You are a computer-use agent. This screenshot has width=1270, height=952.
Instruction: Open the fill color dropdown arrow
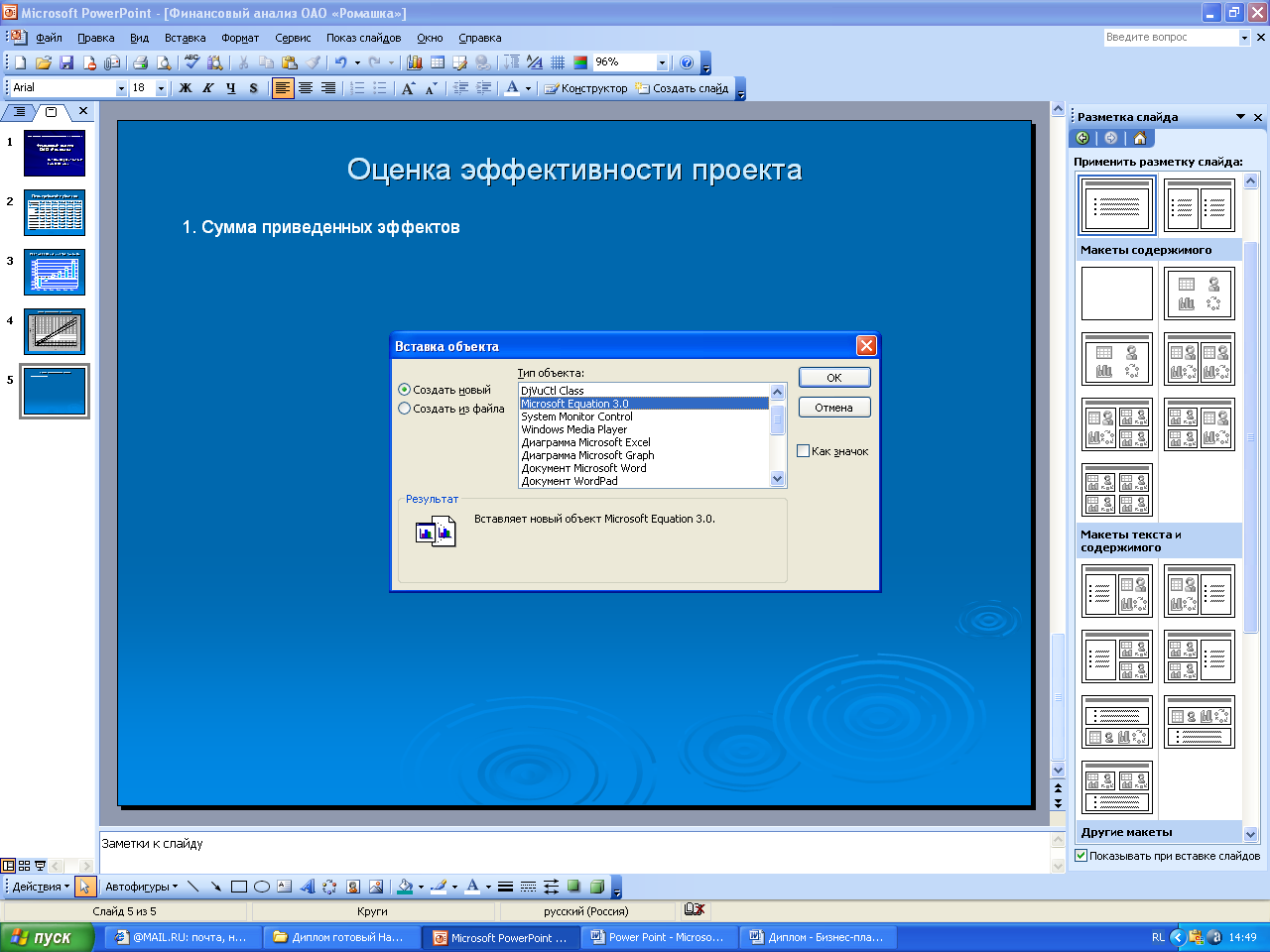421,887
